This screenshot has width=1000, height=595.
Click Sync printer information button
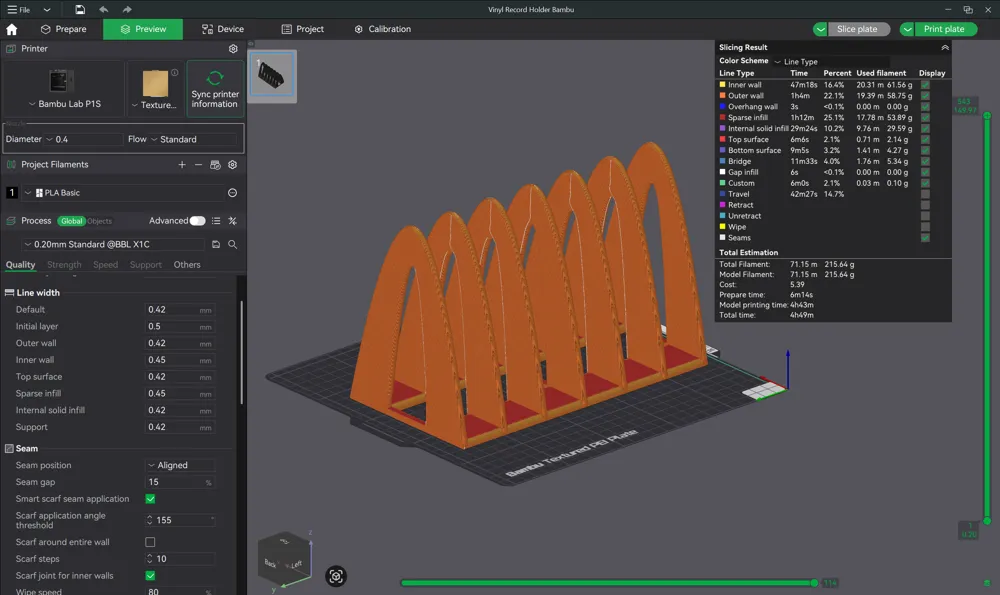coord(215,89)
